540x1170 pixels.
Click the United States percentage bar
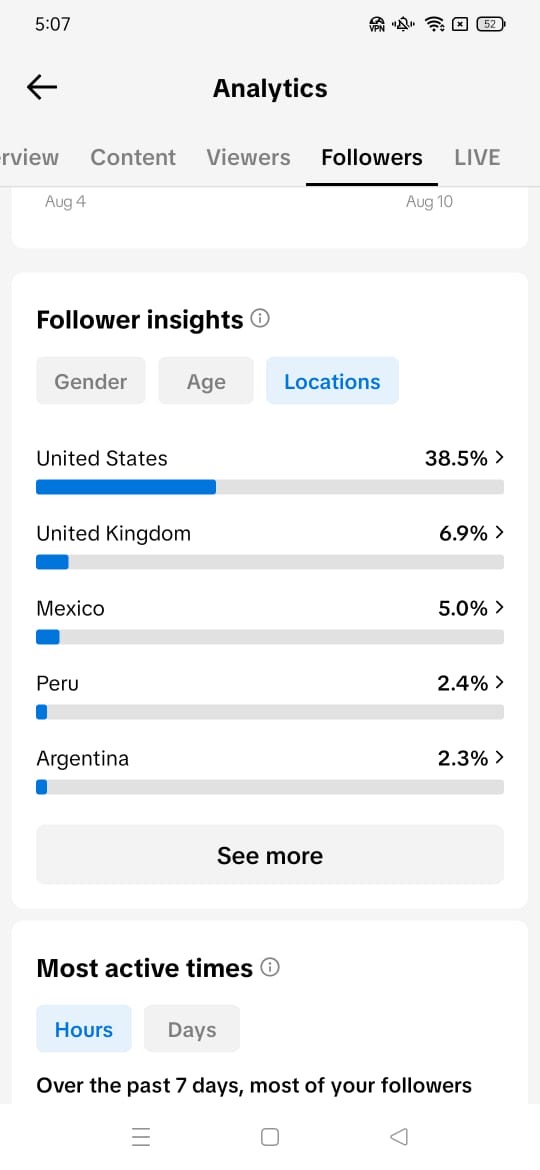270,487
